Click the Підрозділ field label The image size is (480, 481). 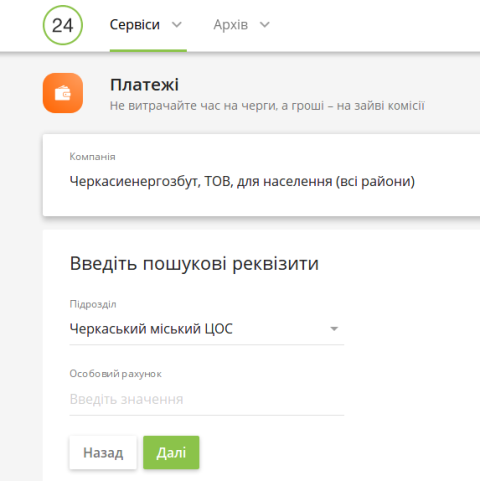pyautogui.click(x=93, y=304)
